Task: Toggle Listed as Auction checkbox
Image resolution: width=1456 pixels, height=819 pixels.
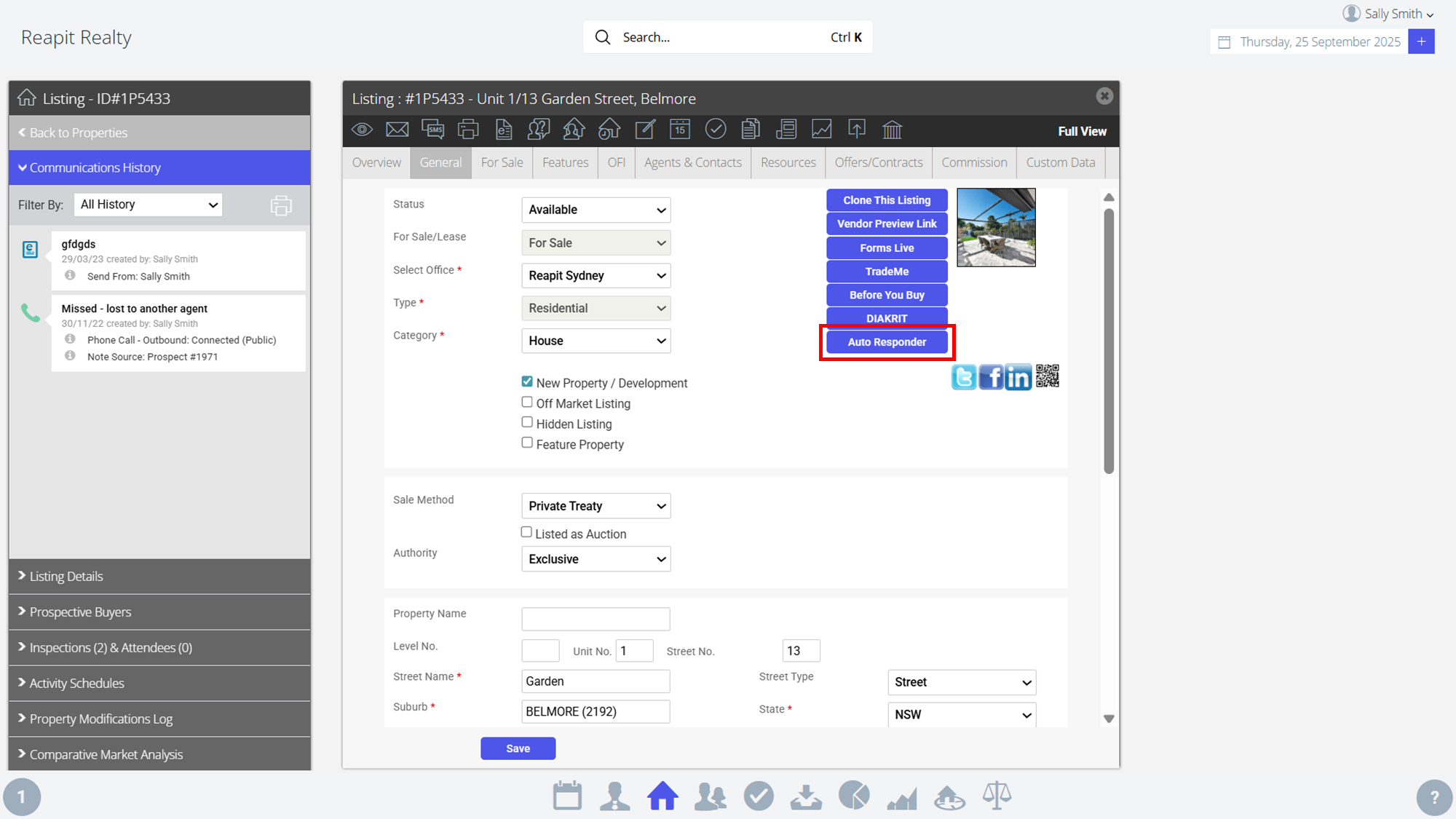Action: pyautogui.click(x=526, y=532)
